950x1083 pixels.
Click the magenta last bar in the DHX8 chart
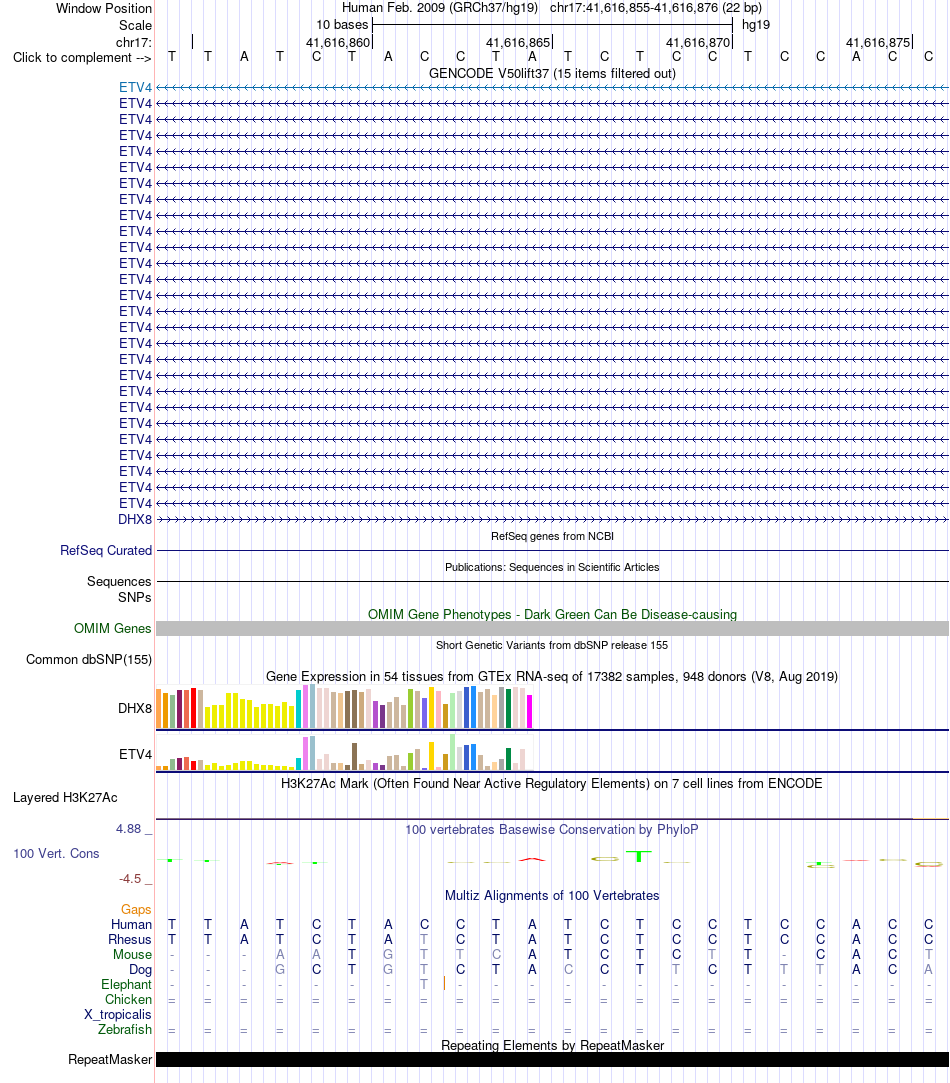[530, 711]
